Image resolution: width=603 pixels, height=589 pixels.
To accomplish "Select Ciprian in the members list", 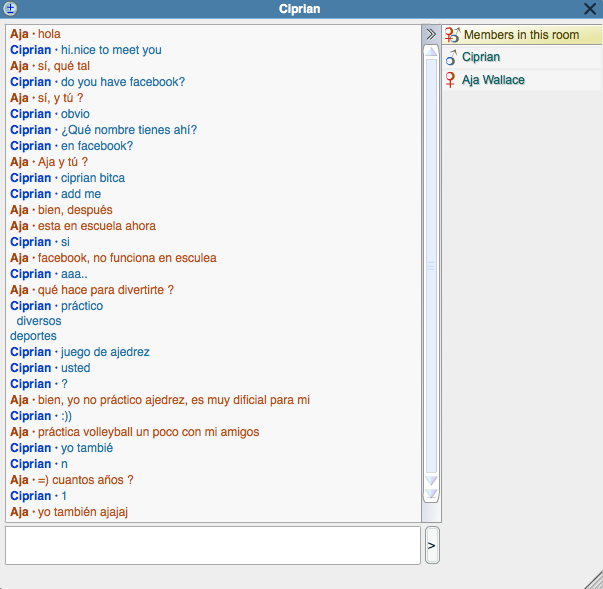I will [481, 58].
